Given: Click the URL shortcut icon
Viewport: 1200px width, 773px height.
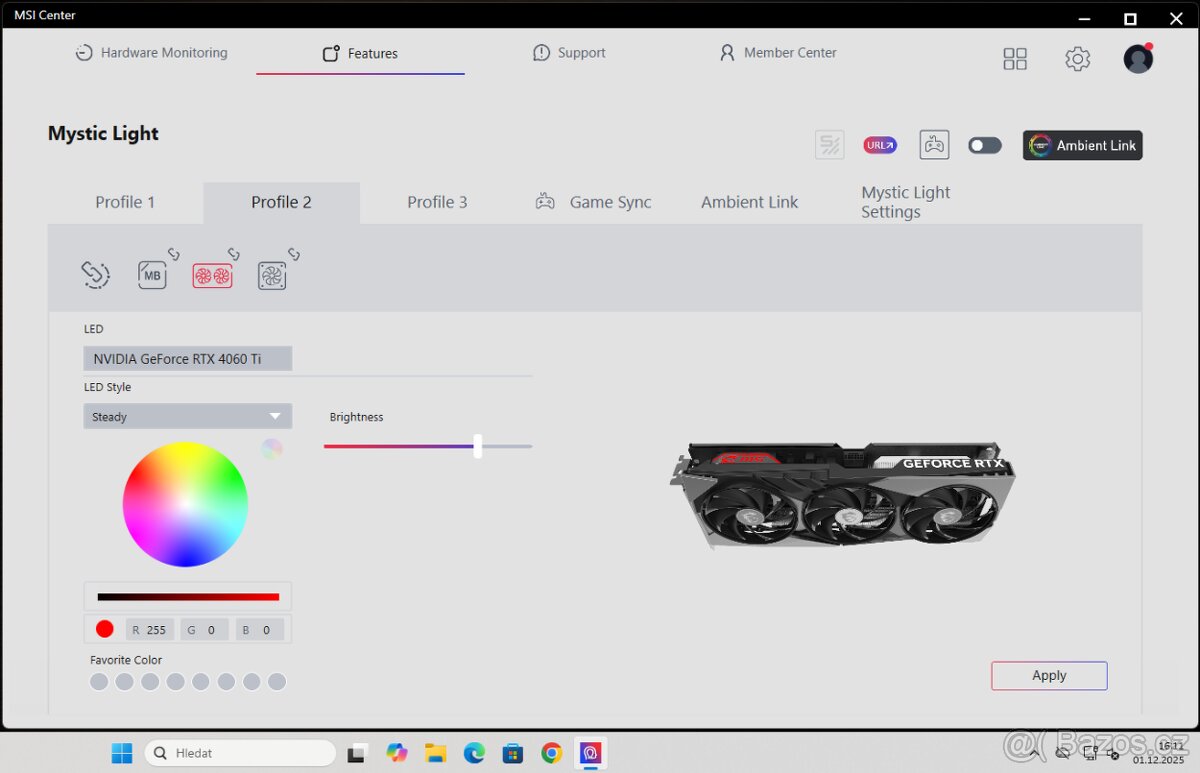Looking at the screenshot, I should coord(880,145).
